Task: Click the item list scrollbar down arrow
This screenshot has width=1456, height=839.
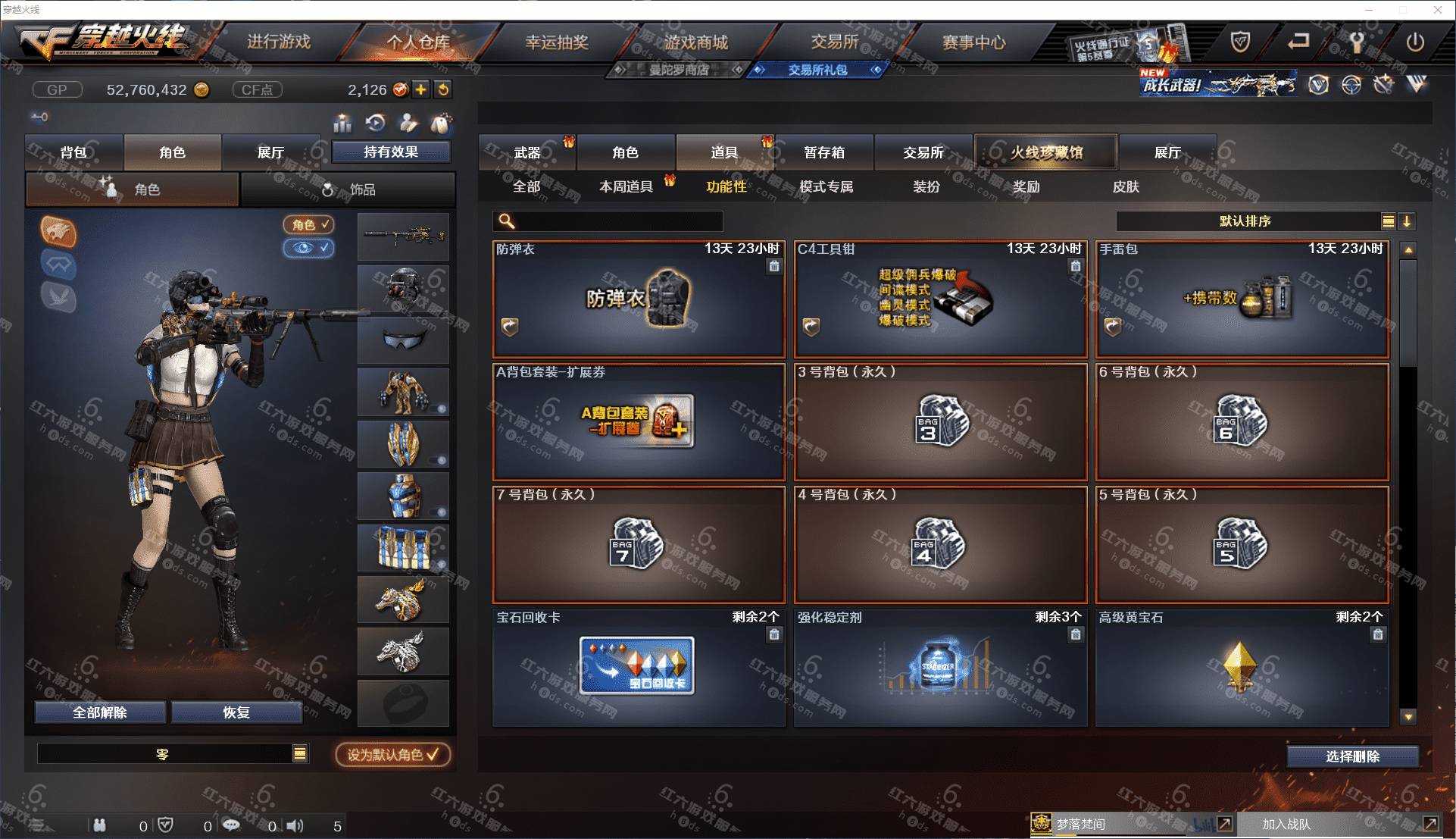Action: [1408, 716]
